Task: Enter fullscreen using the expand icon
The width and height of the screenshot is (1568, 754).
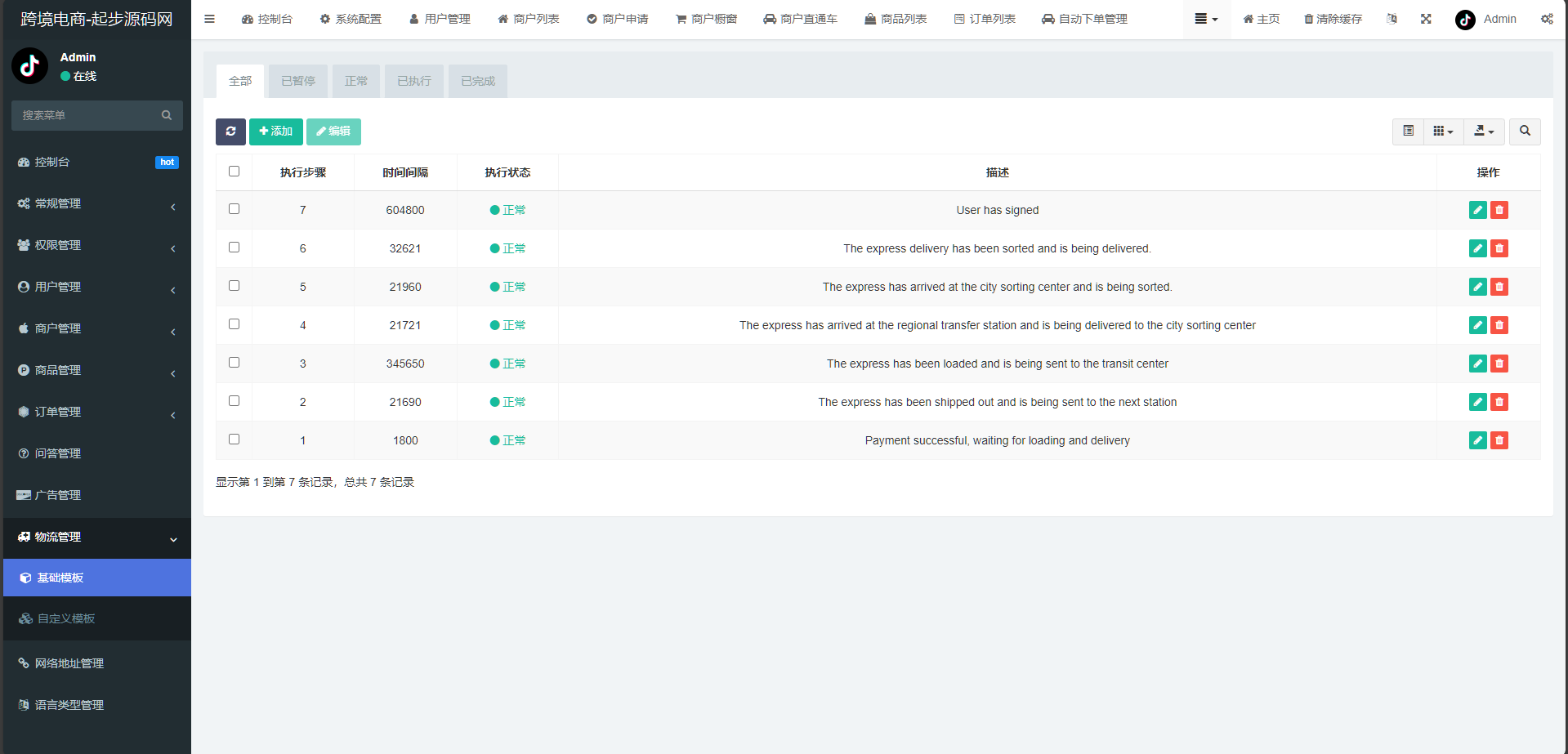Action: [1426, 19]
